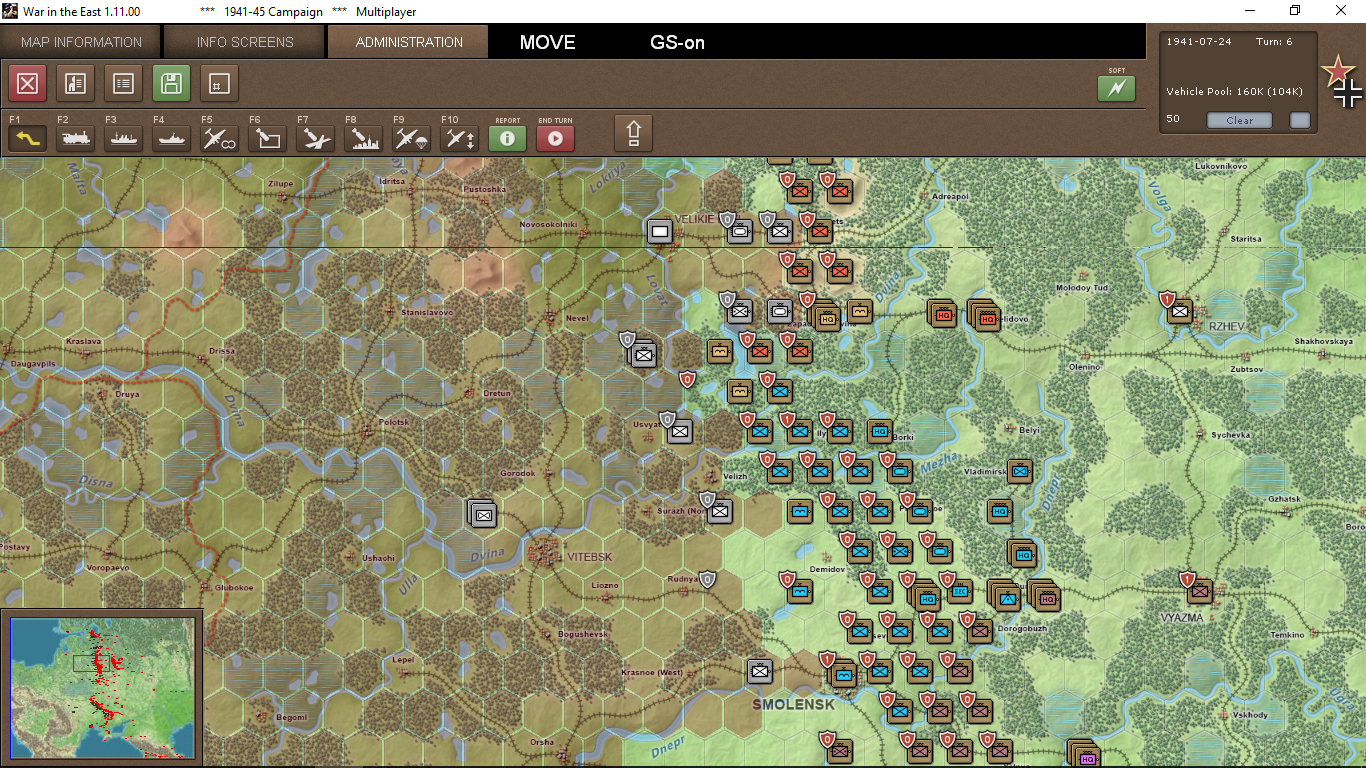Select F4 amphibious ship icon

[172, 139]
